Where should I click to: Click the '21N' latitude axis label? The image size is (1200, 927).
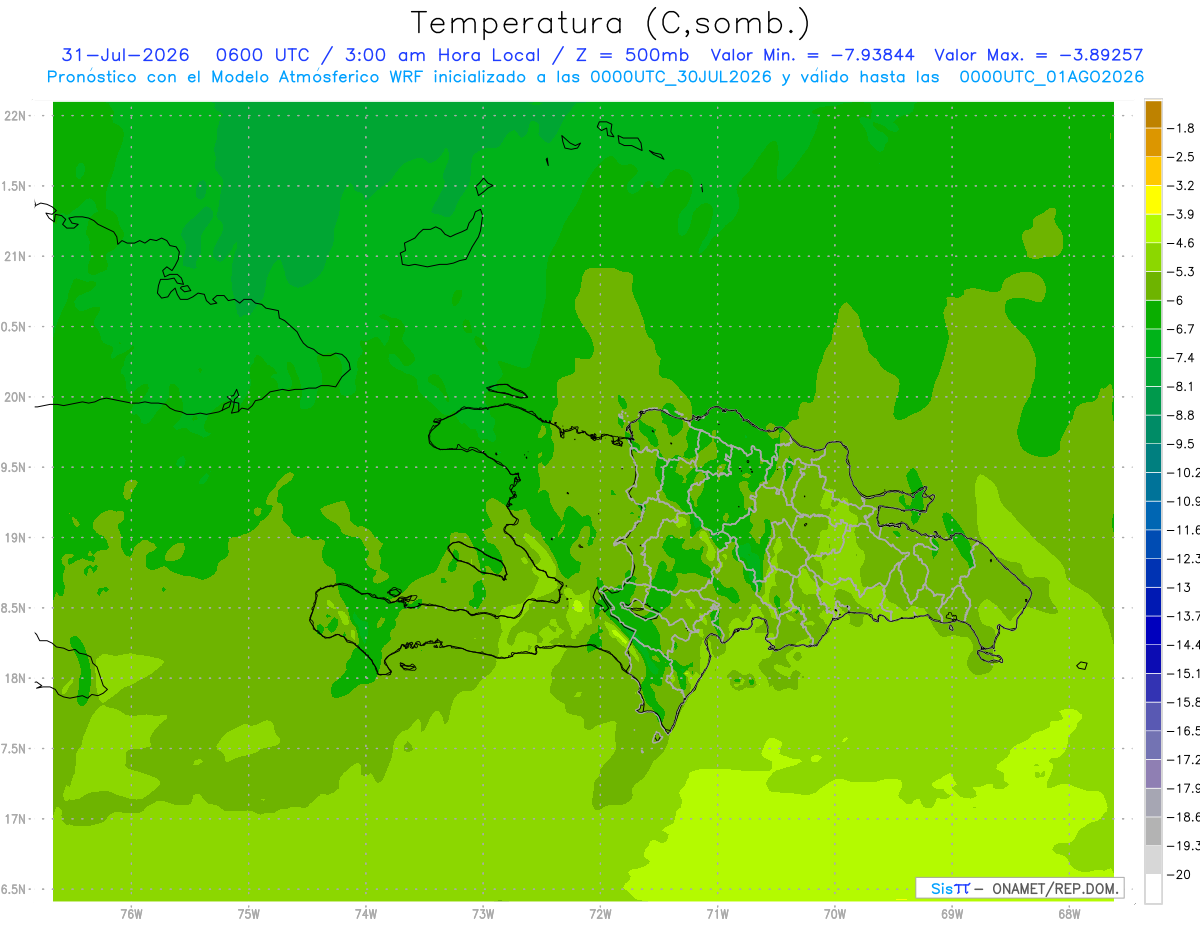coord(15,256)
